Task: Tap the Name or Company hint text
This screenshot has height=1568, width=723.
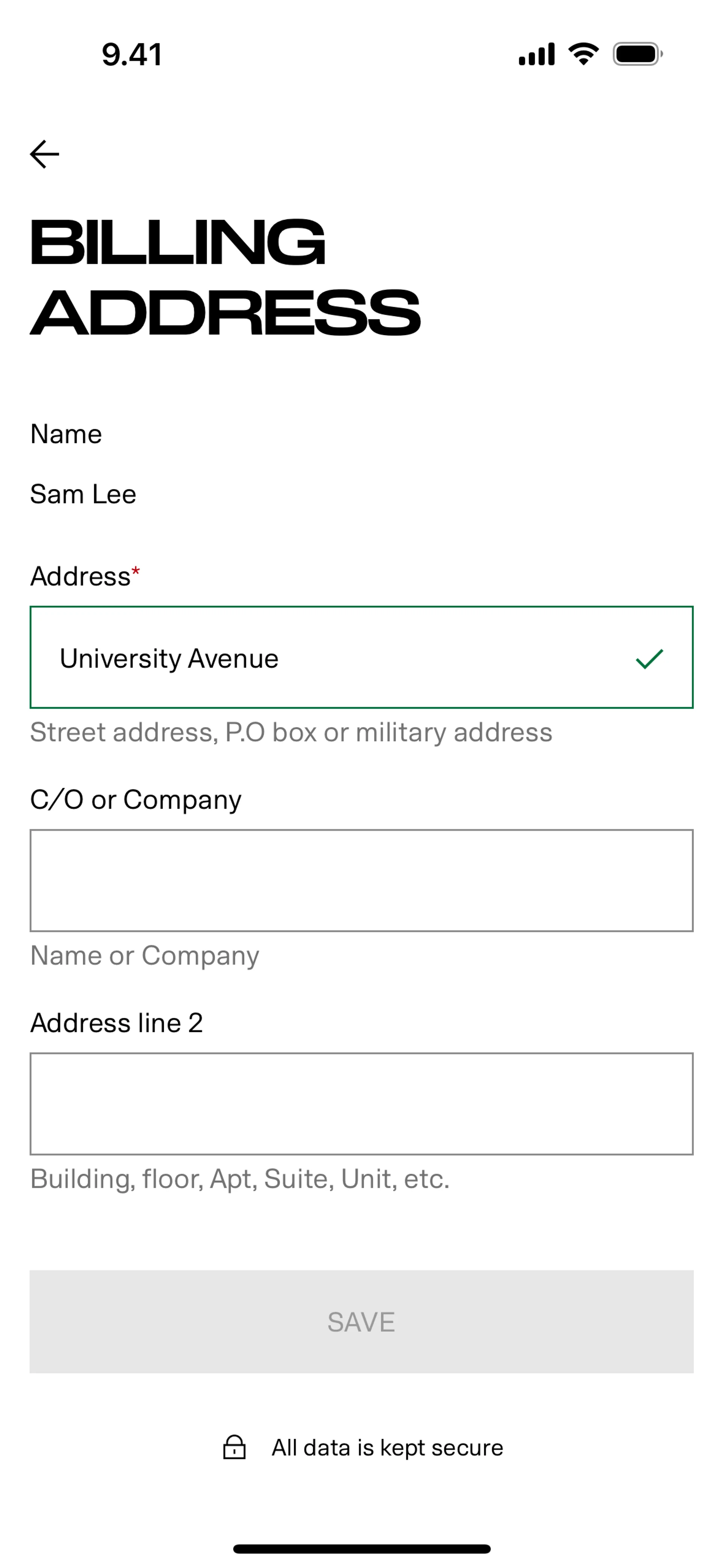Action: 145,955
